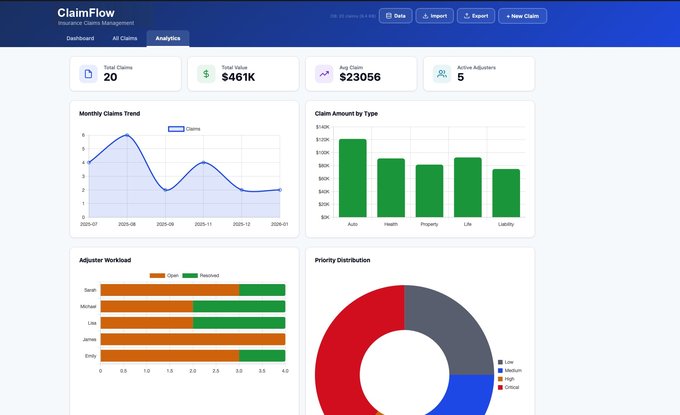Viewport: 680px width, 415px height.
Task: Click the Active Adjusters people icon
Action: click(x=442, y=74)
